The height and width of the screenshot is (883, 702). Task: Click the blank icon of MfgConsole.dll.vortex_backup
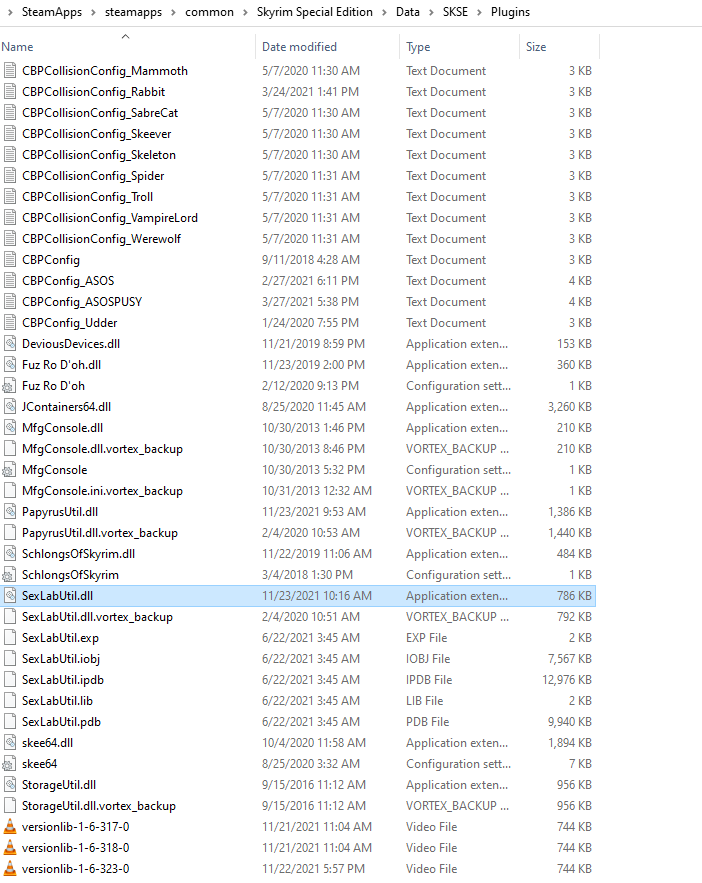[x=10, y=449]
